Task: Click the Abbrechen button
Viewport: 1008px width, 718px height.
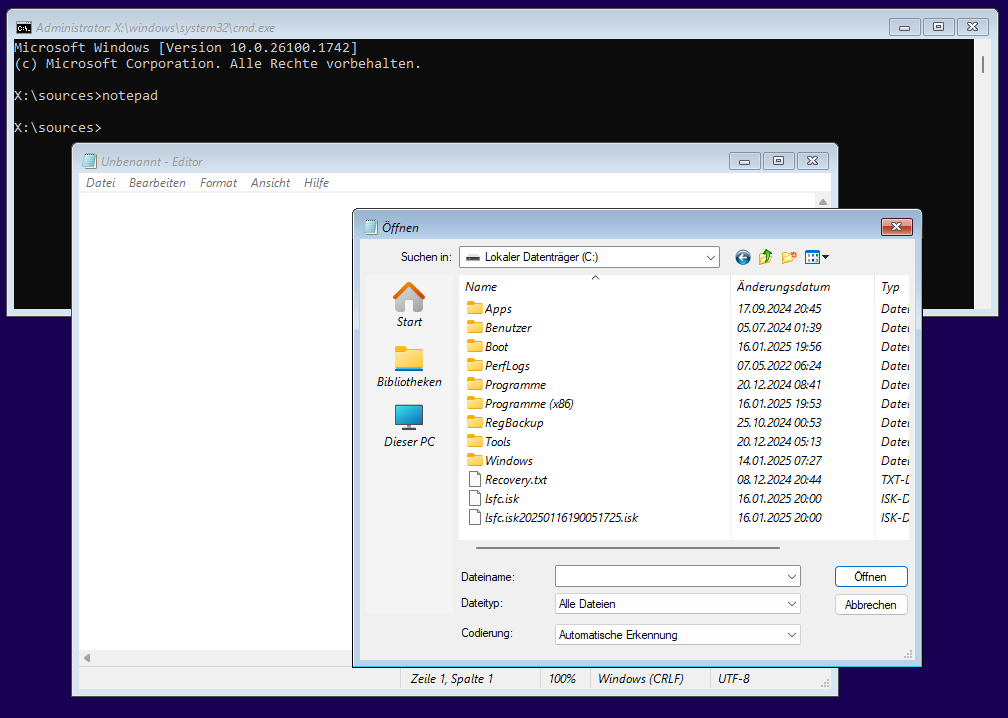Action: (x=871, y=605)
